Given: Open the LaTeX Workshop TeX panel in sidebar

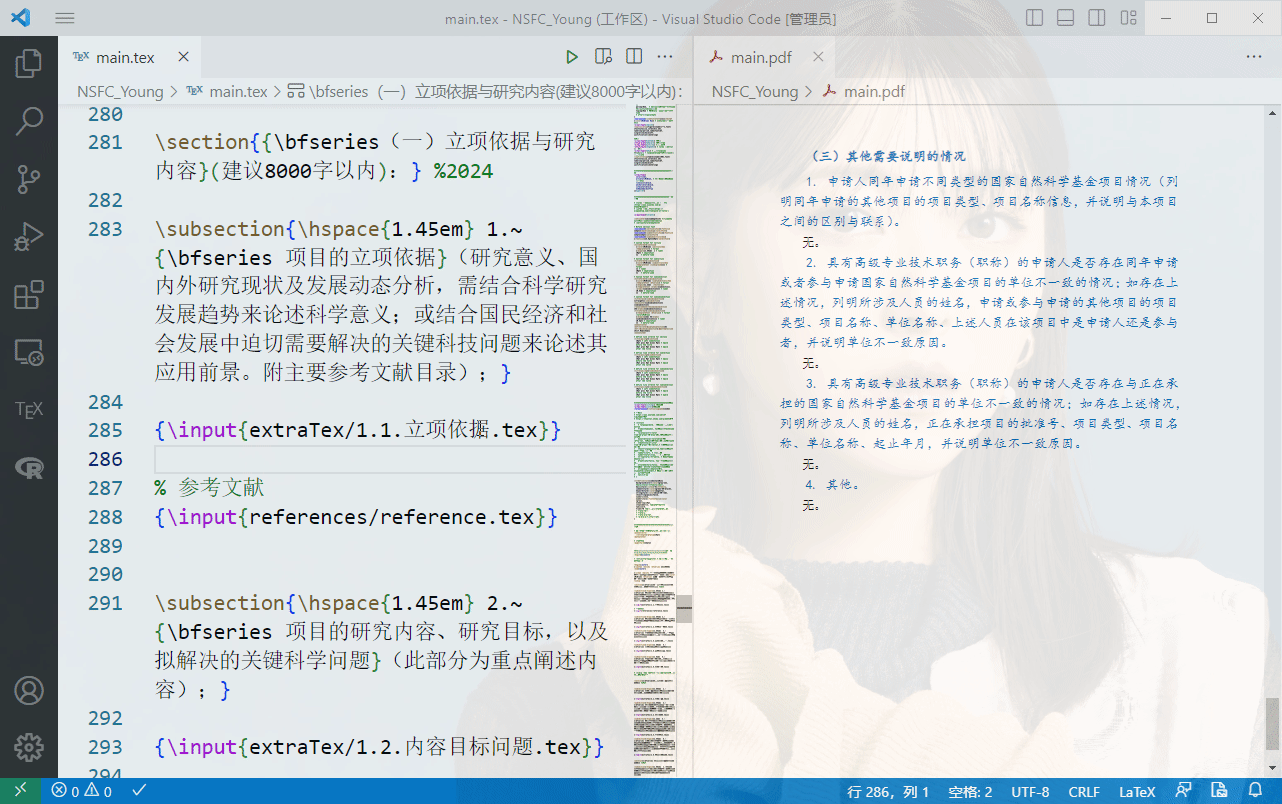Looking at the screenshot, I should coord(29,408).
